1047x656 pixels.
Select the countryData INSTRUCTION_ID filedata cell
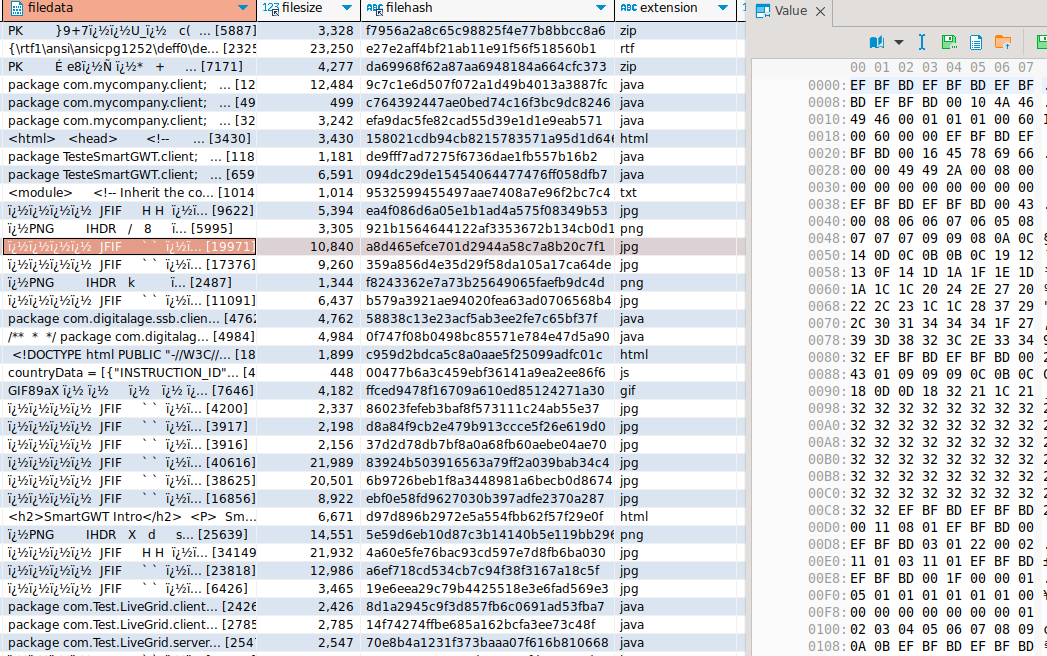[130, 373]
